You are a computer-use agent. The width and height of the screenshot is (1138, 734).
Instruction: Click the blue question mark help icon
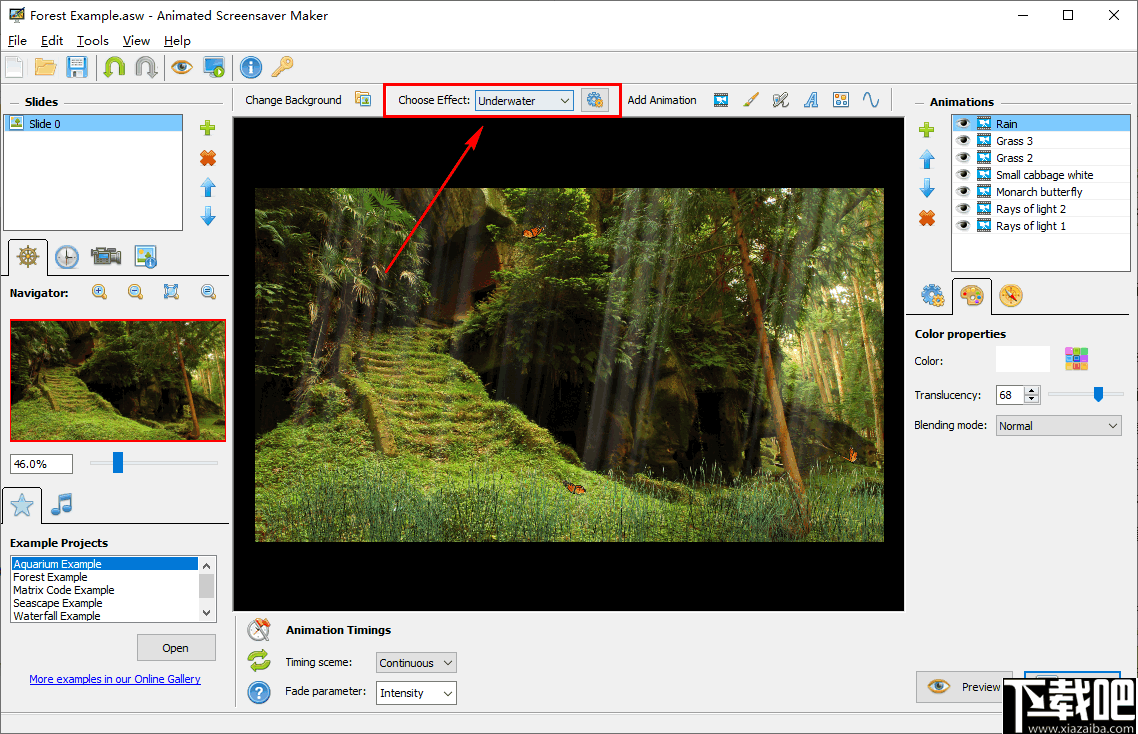(x=259, y=692)
